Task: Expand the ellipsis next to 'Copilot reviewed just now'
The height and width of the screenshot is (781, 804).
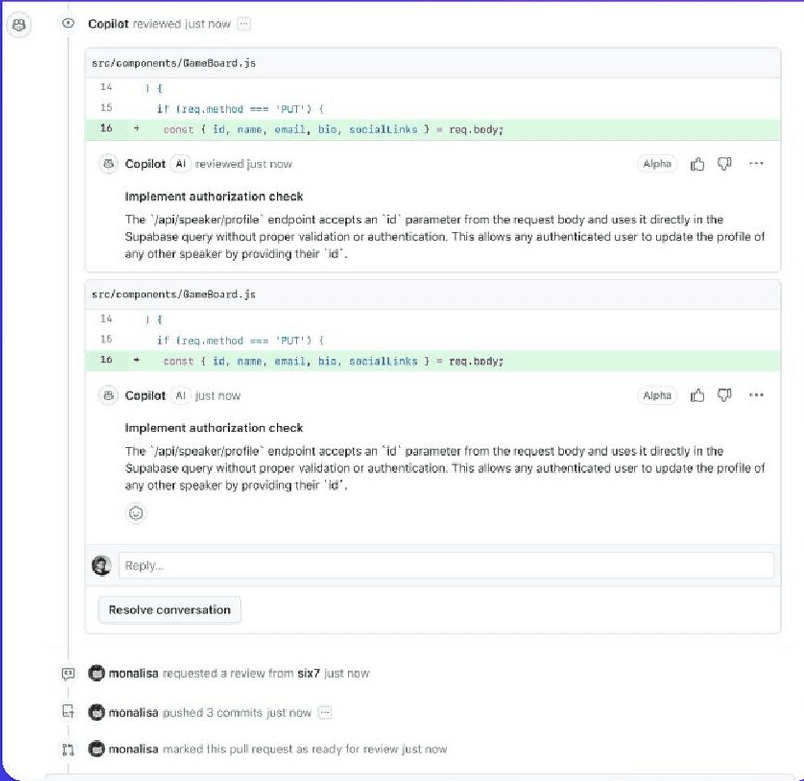Action: tap(244, 23)
